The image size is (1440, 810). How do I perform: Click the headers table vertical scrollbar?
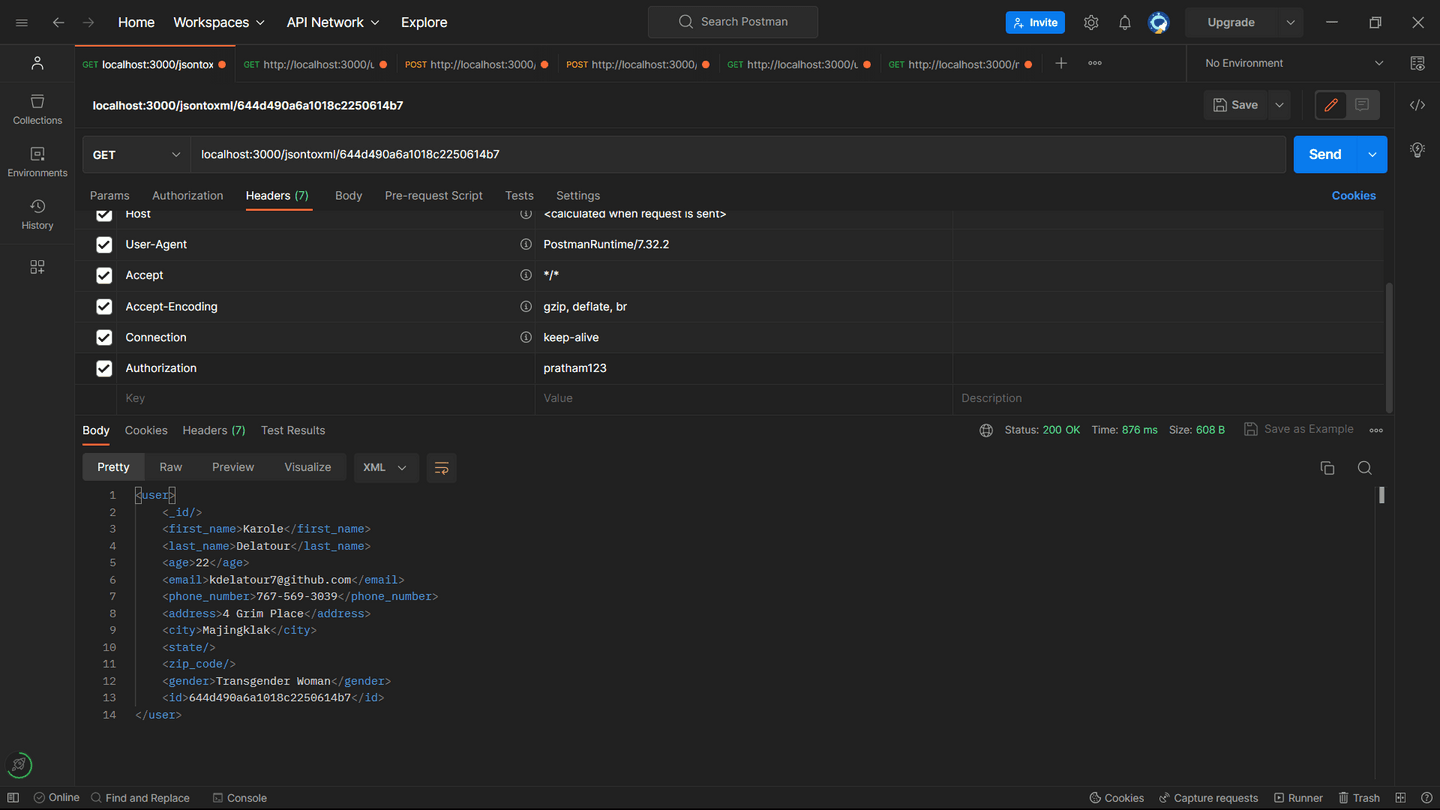[1389, 346]
